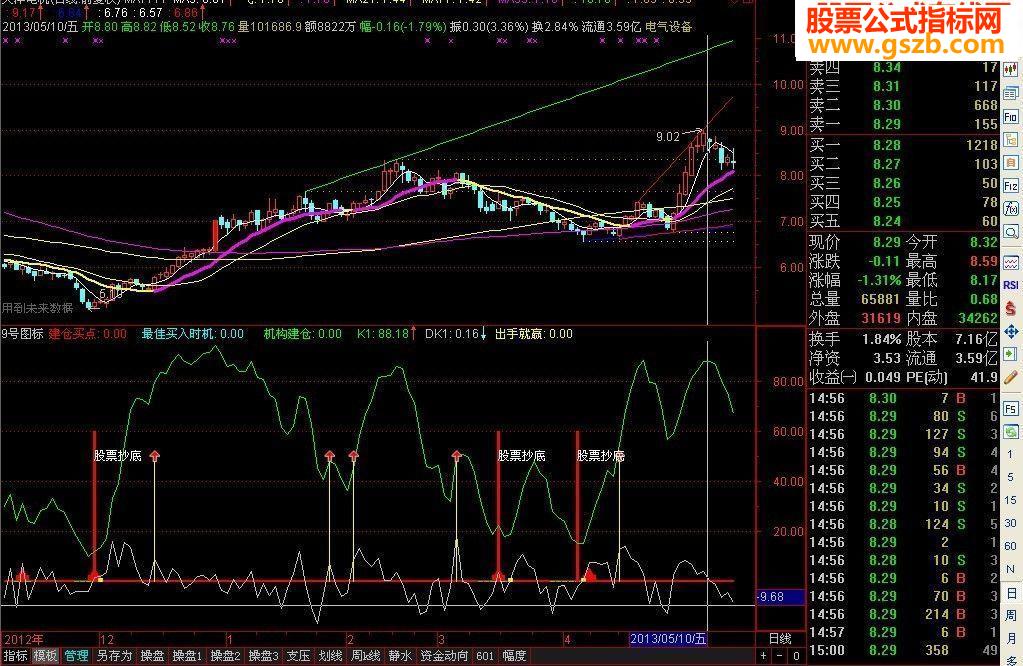Viewport: 1023px width, 666px height.
Task: Switch to the daily 日 period
Action: [x=1011, y=593]
